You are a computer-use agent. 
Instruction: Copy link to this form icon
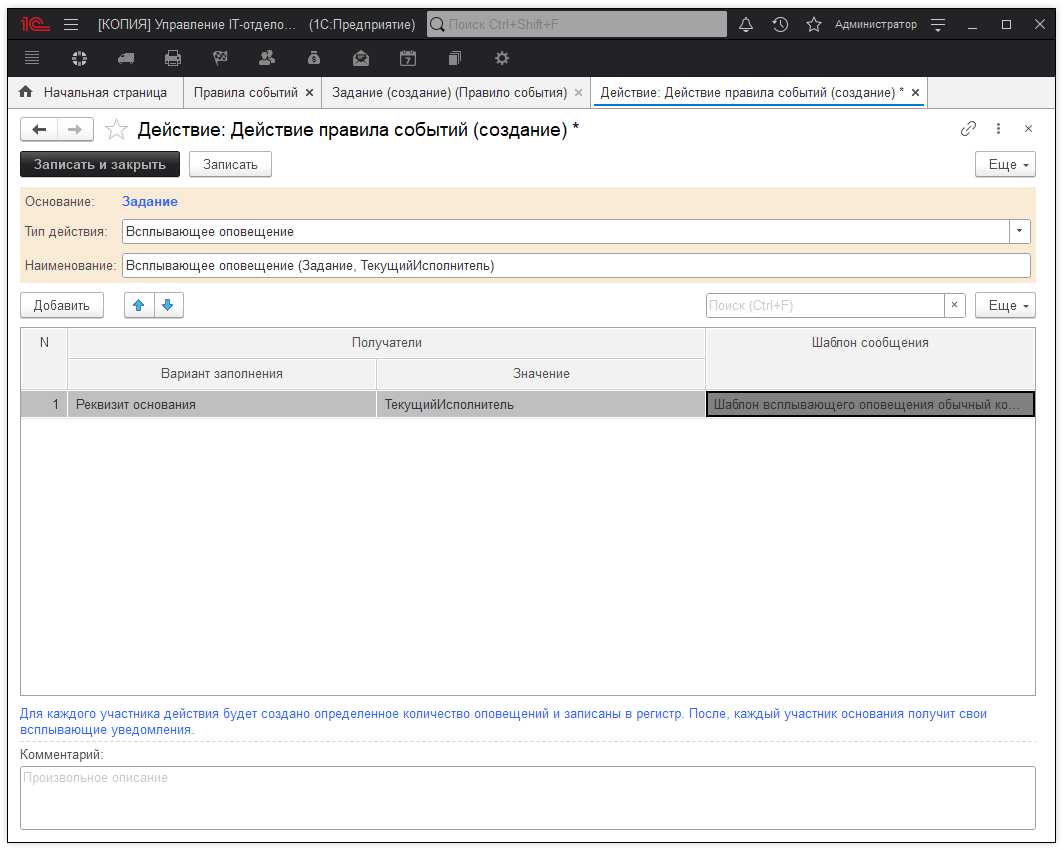[968, 129]
